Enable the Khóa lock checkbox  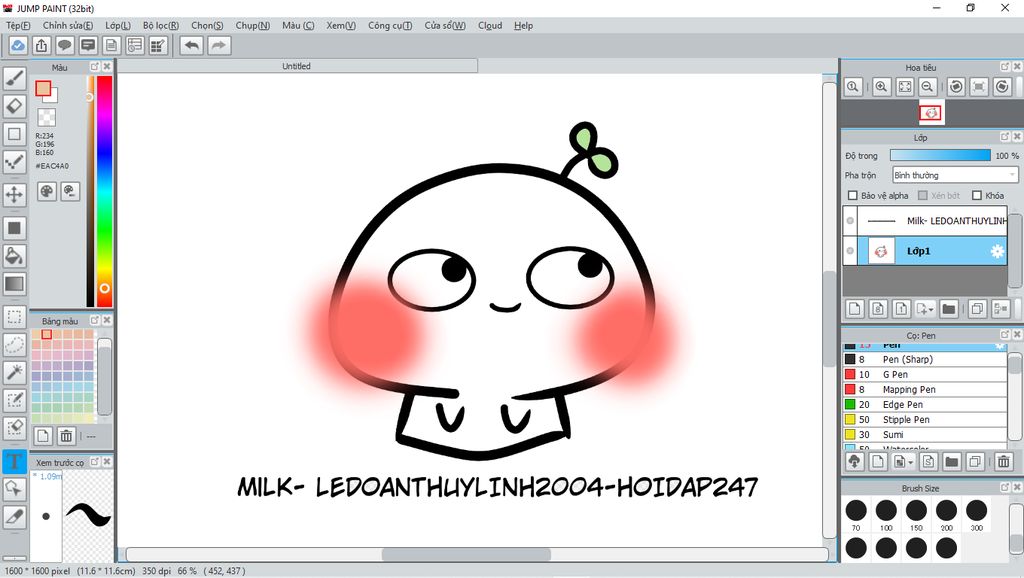(977, 195)
